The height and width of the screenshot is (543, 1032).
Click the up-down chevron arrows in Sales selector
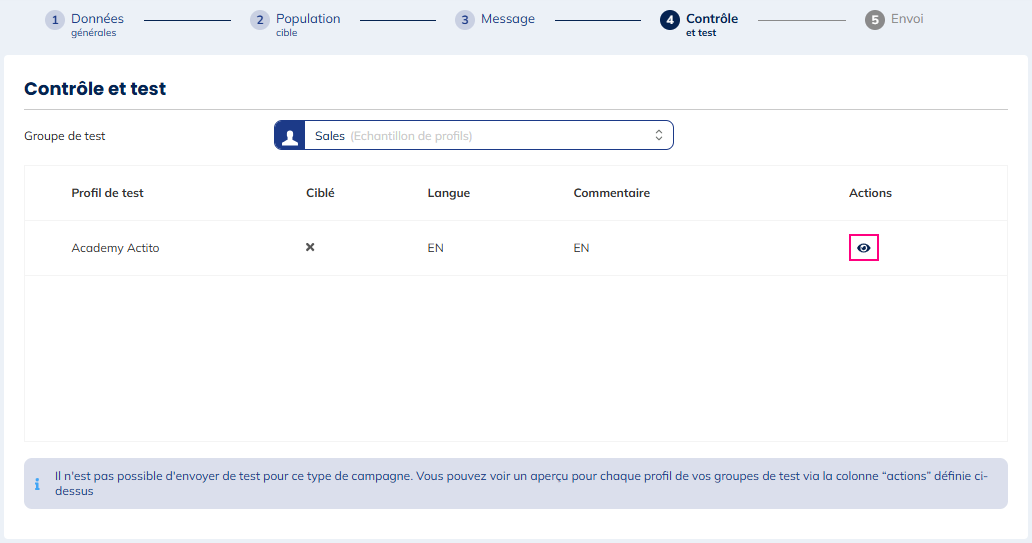pos(659,136)
